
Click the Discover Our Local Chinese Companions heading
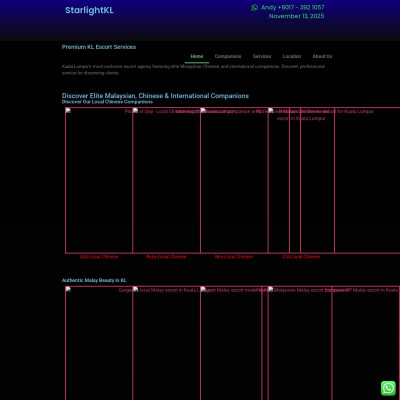coord(107,102)
